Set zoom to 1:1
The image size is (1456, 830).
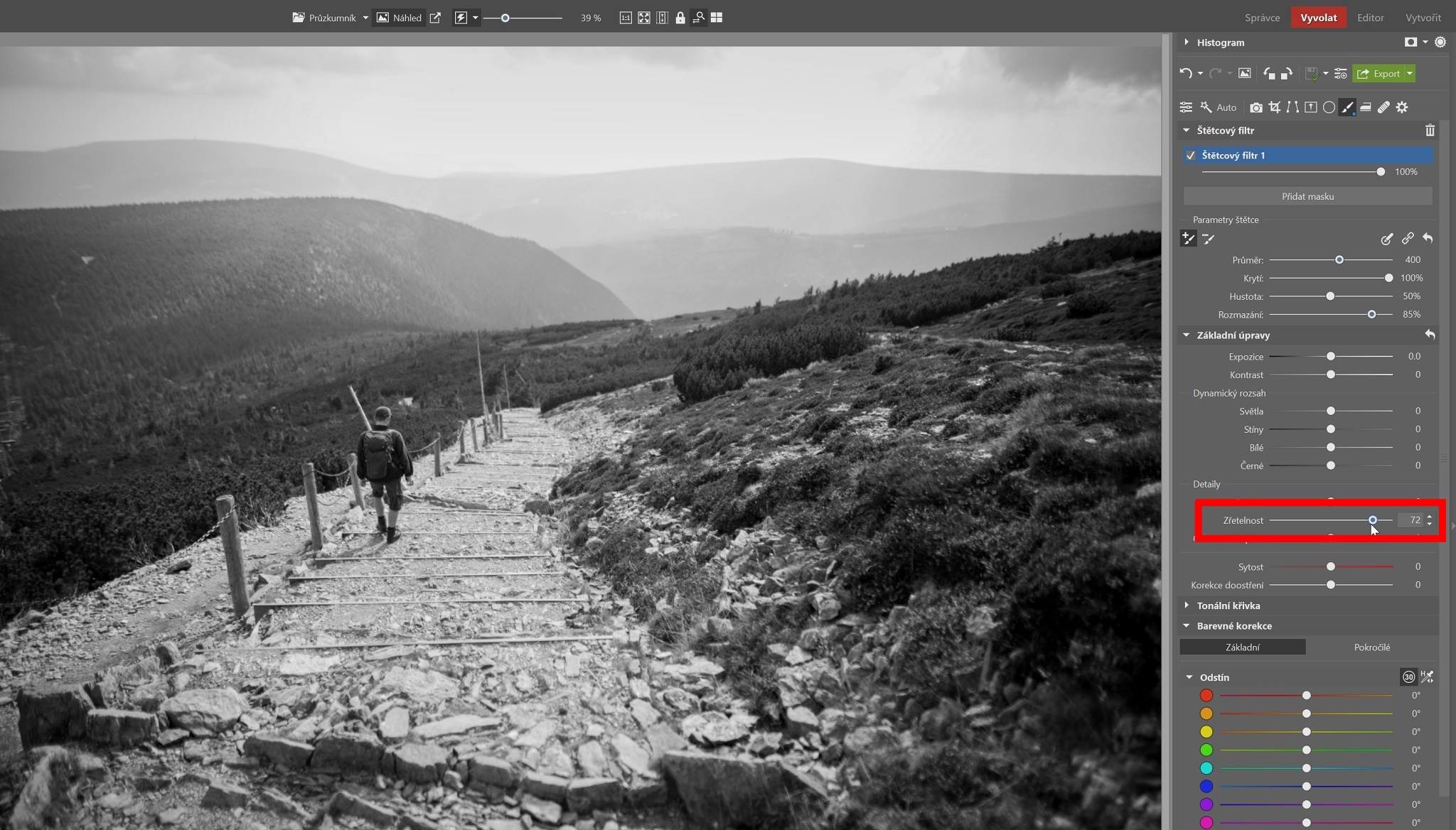point(626,18)
